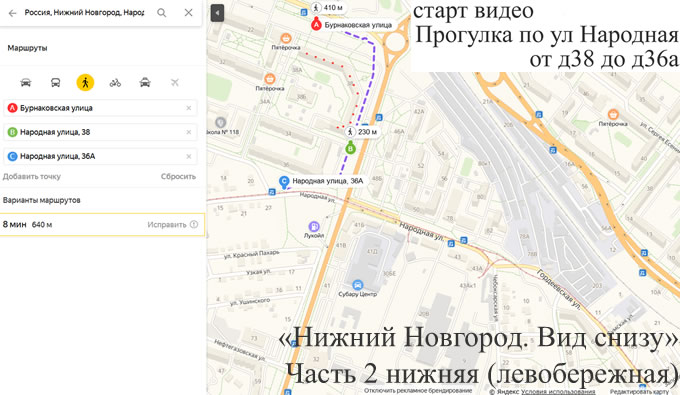The height and width of the screenshot is (395, 680).
Task: Click the search magnifier icon
Action: point(162,13)
